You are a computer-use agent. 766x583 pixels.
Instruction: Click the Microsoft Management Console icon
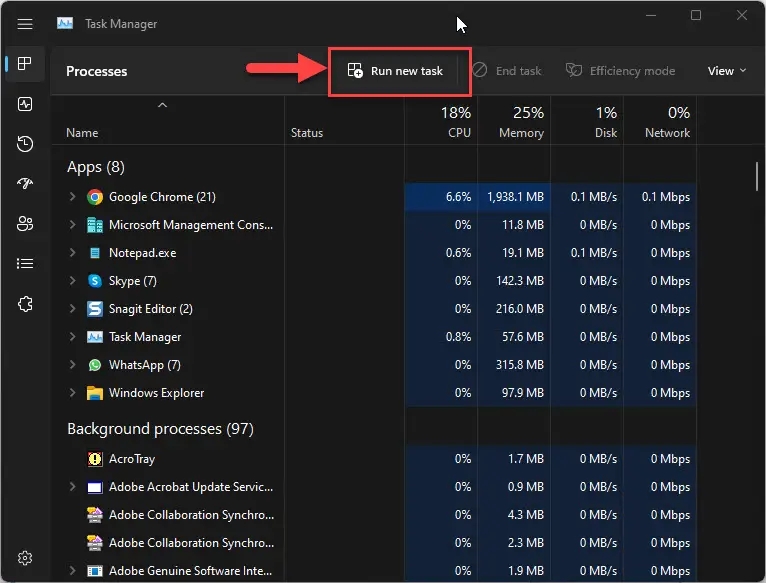tap(95, 225)
